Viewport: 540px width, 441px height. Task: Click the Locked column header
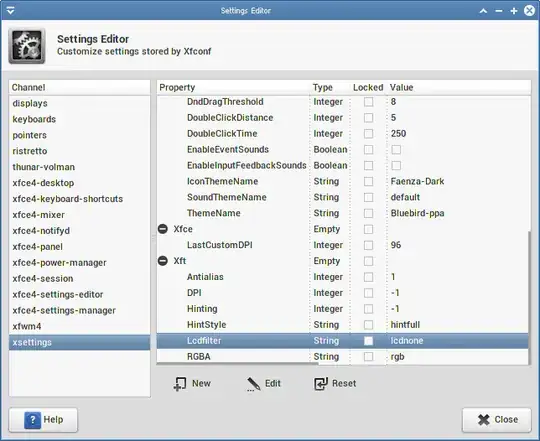[x=368, y=87]
